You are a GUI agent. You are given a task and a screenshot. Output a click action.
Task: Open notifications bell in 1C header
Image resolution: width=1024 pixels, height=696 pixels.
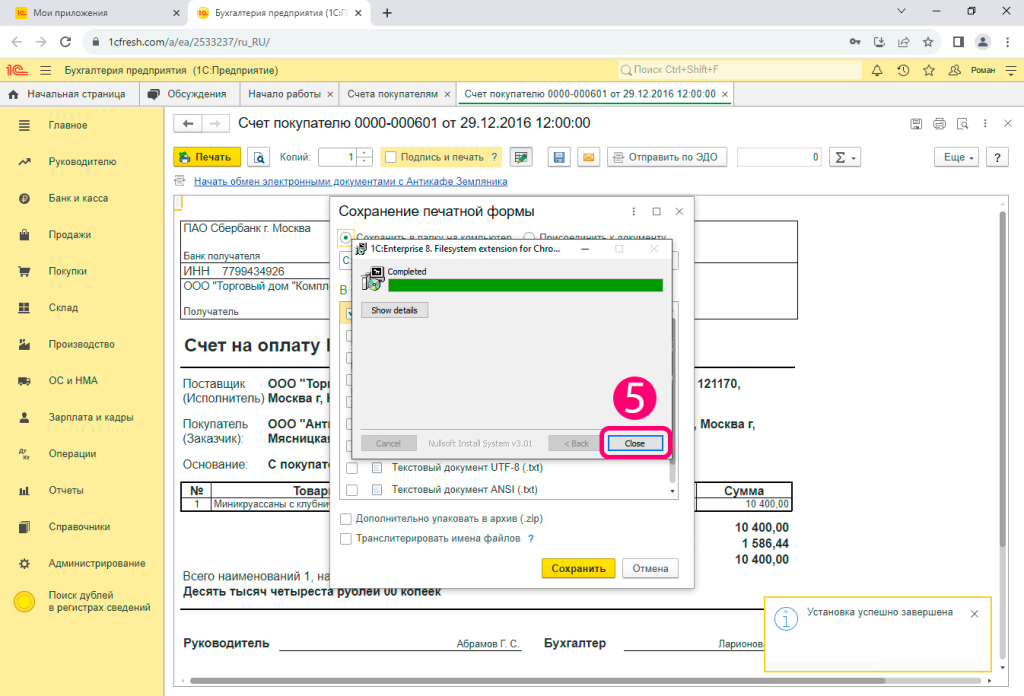(877, 70)
